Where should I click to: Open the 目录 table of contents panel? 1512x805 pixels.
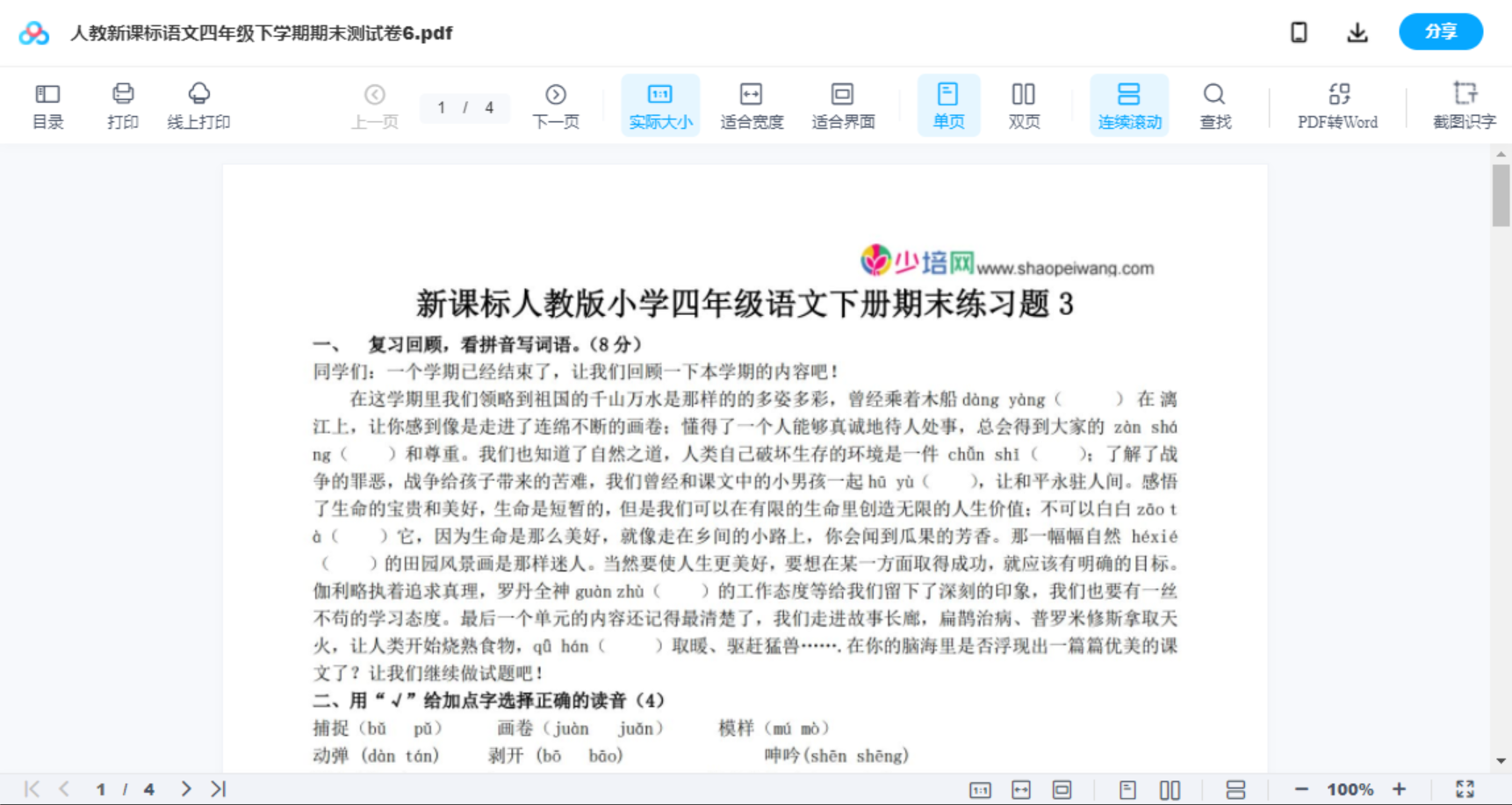[x=47, y=104]
